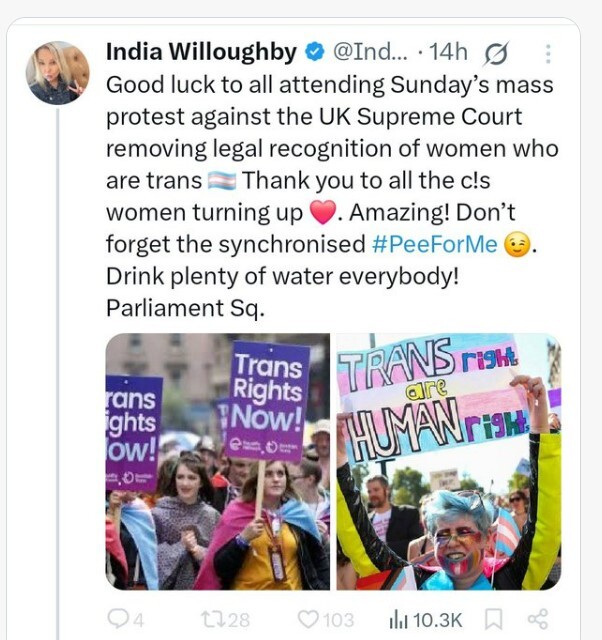Tap the repost arrows icon

[219, 620]
